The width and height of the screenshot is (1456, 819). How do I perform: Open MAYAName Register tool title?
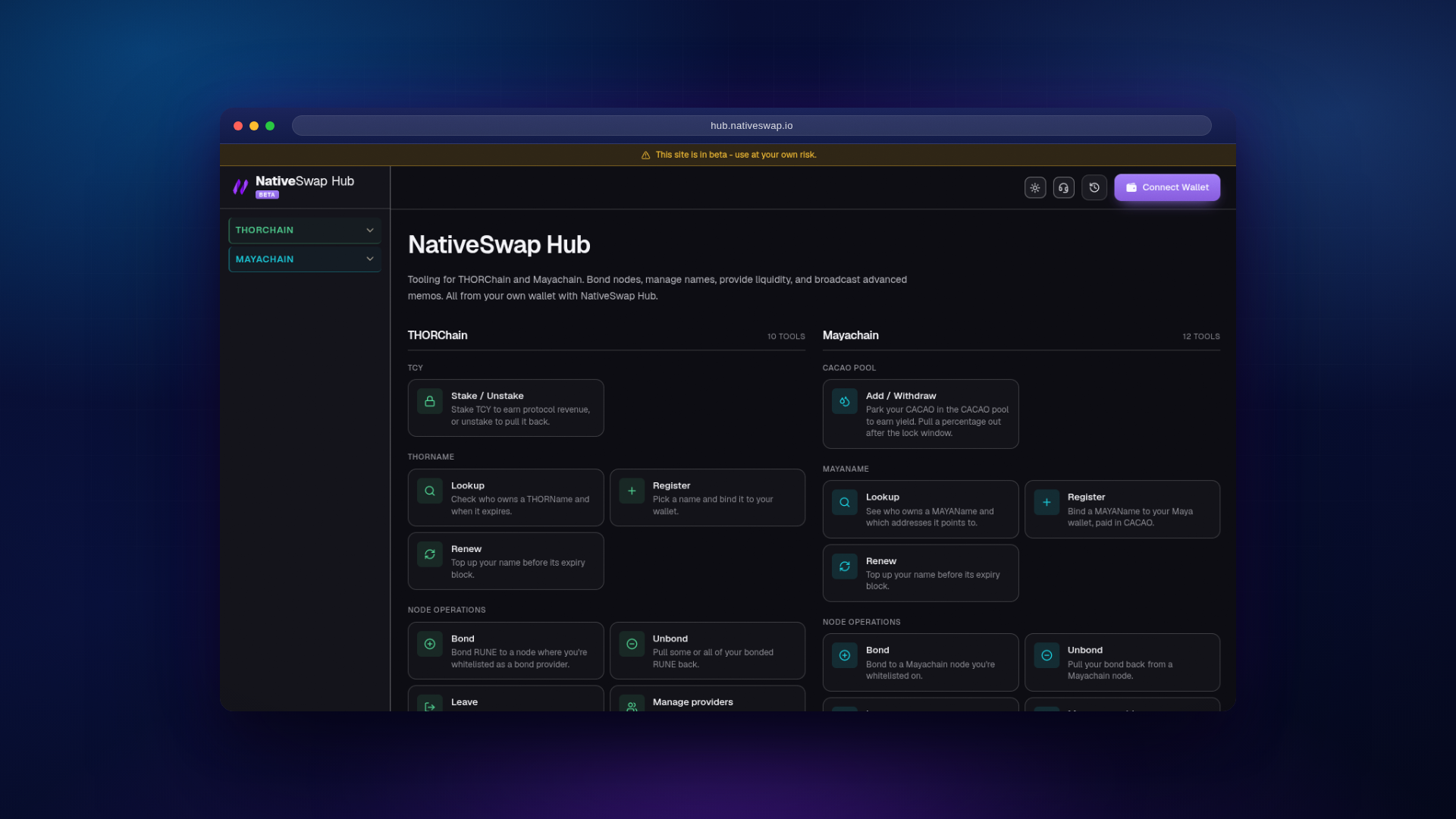coord(1086,497)
